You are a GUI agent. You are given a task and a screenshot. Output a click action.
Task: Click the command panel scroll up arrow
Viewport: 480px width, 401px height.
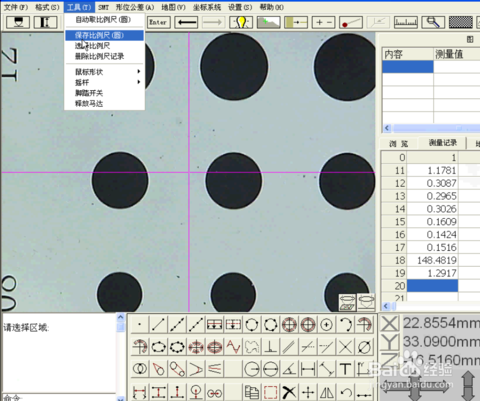pyautogui.click(x=121, y=317)
